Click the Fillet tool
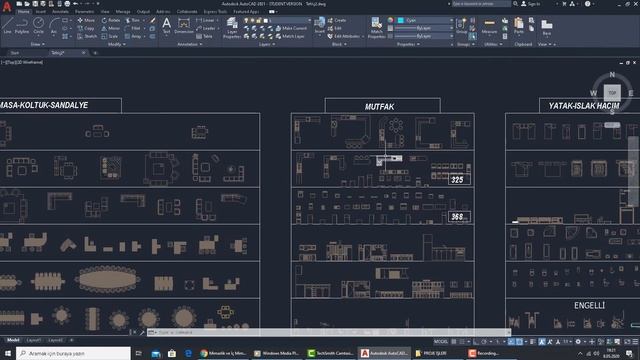The height and width of the screenshot is (360, 640). pyautogui.click(x=133, y=28)
